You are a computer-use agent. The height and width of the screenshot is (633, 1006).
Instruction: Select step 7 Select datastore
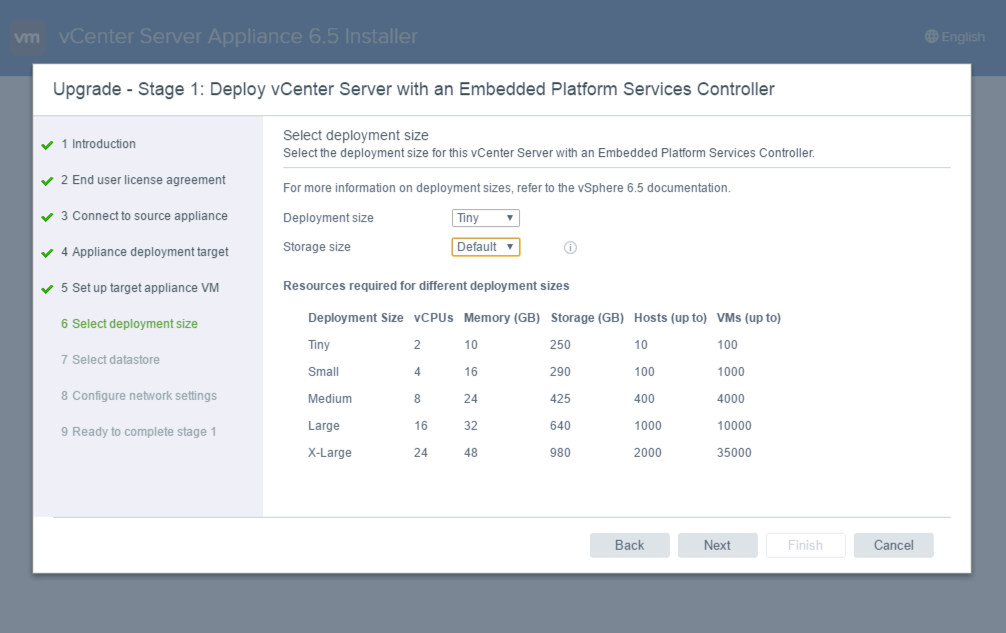point(110,359)
